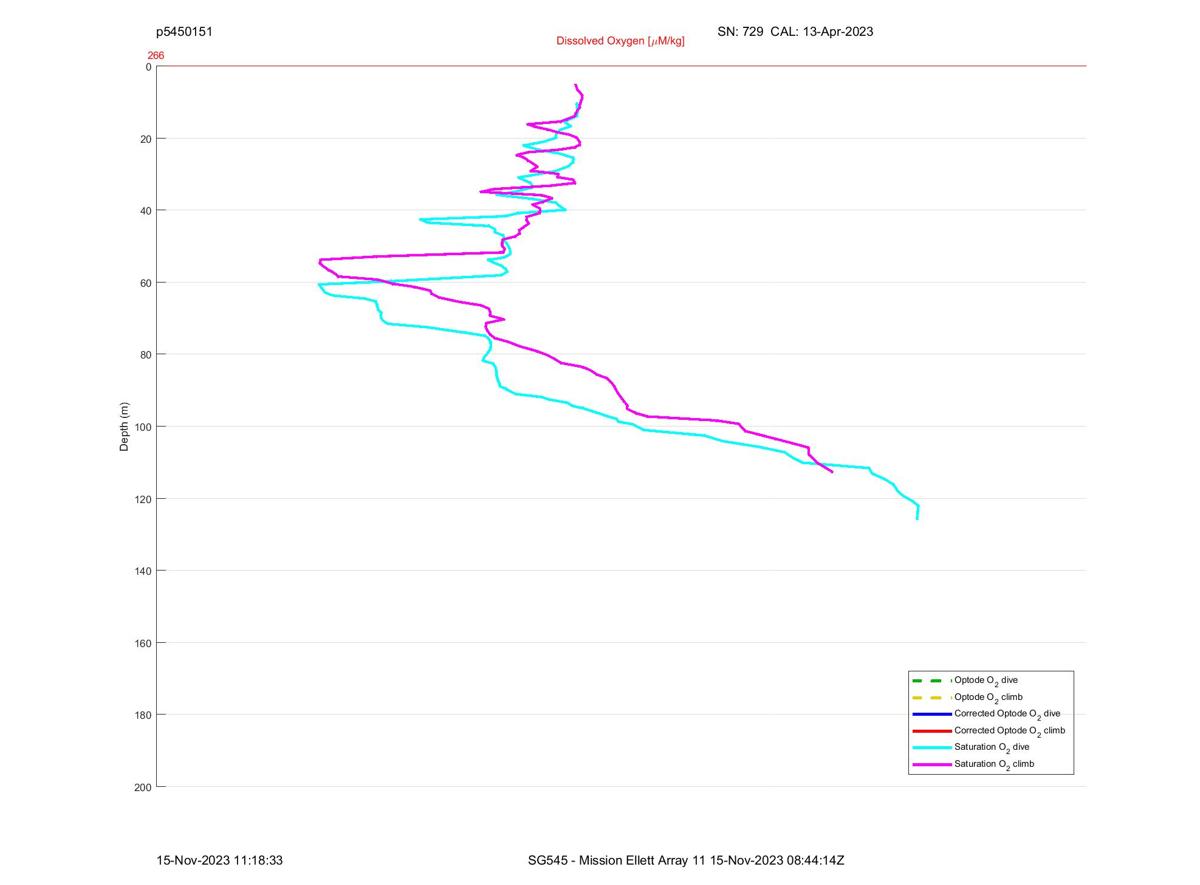Click the 200 depth tick label
1200x885 pixels.
[x=141, y=787]
